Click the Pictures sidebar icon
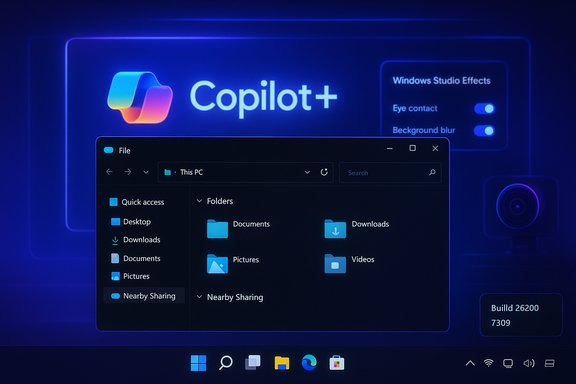 coord(115,276)
